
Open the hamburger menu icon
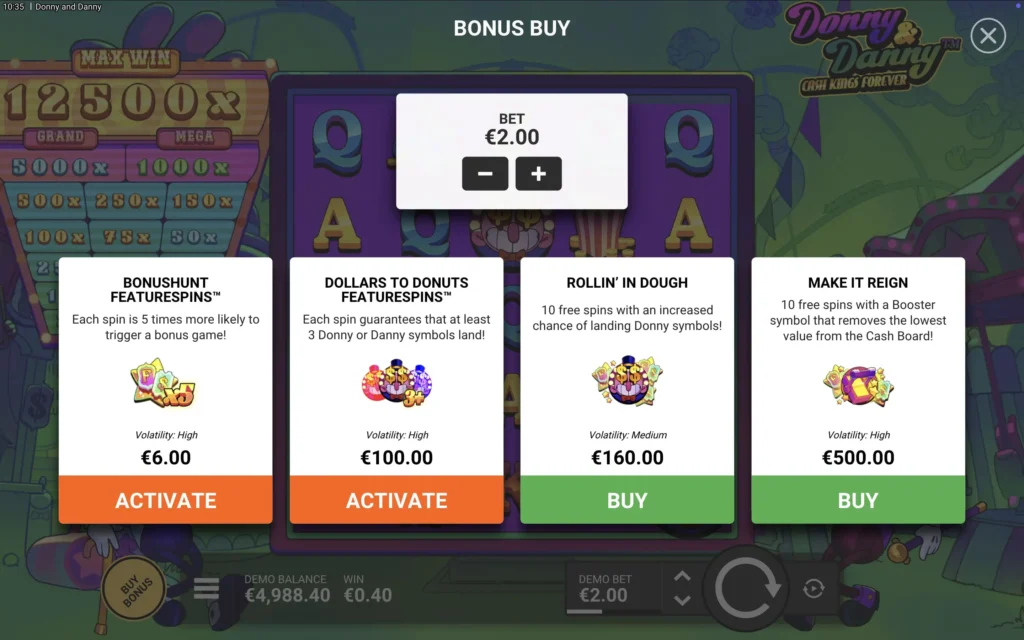206,588
